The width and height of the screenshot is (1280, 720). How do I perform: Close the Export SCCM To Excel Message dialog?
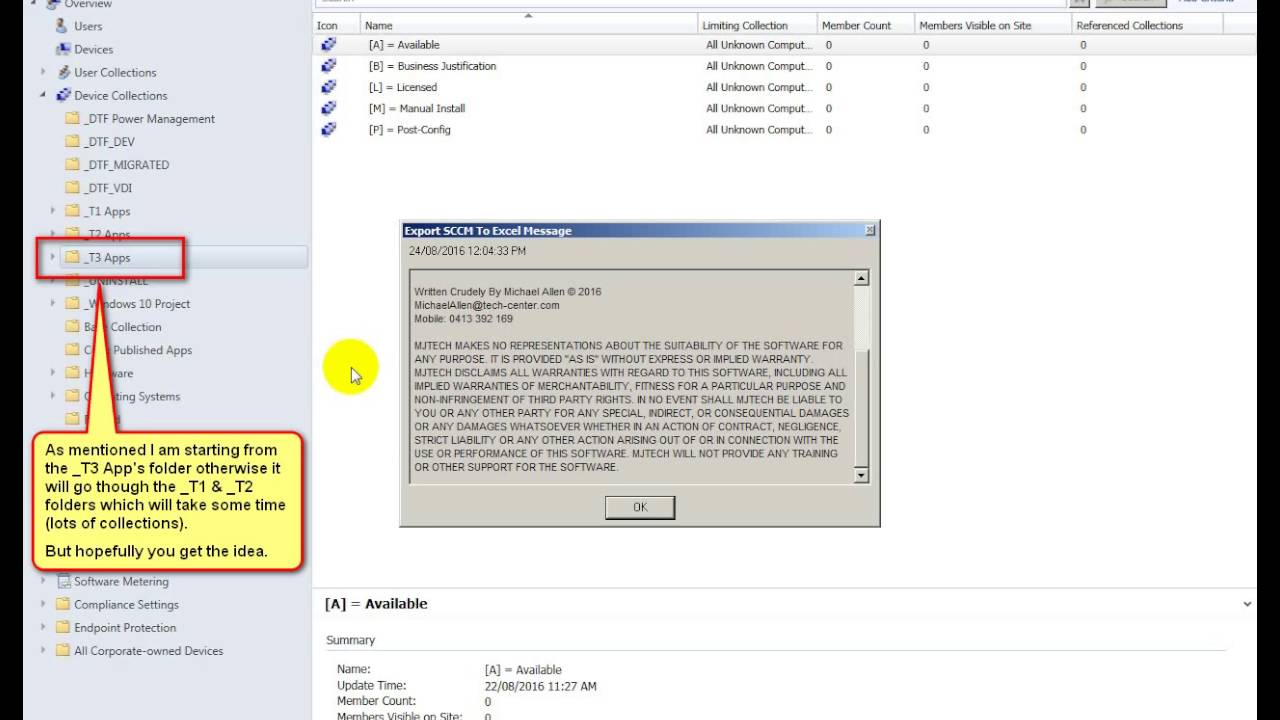click(x=869, y=230)
